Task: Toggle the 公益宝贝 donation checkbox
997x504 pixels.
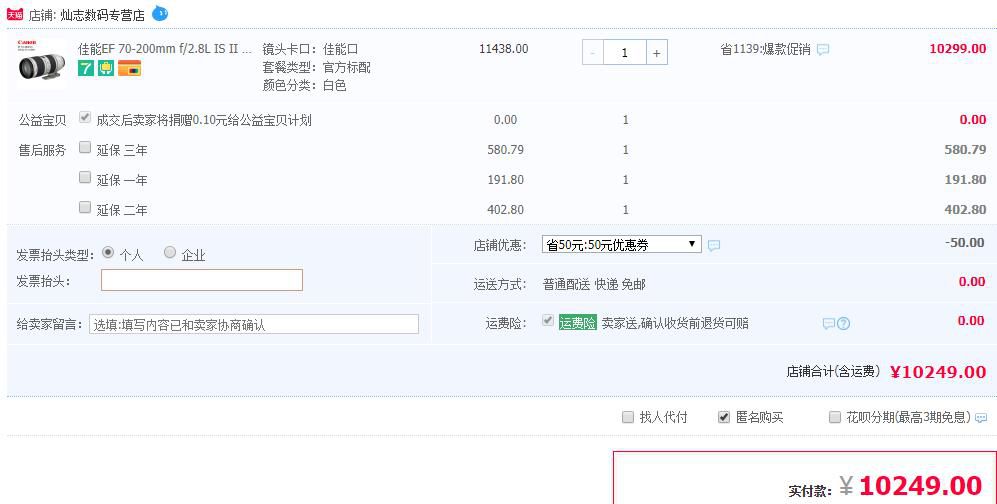Action: point(85,118)
